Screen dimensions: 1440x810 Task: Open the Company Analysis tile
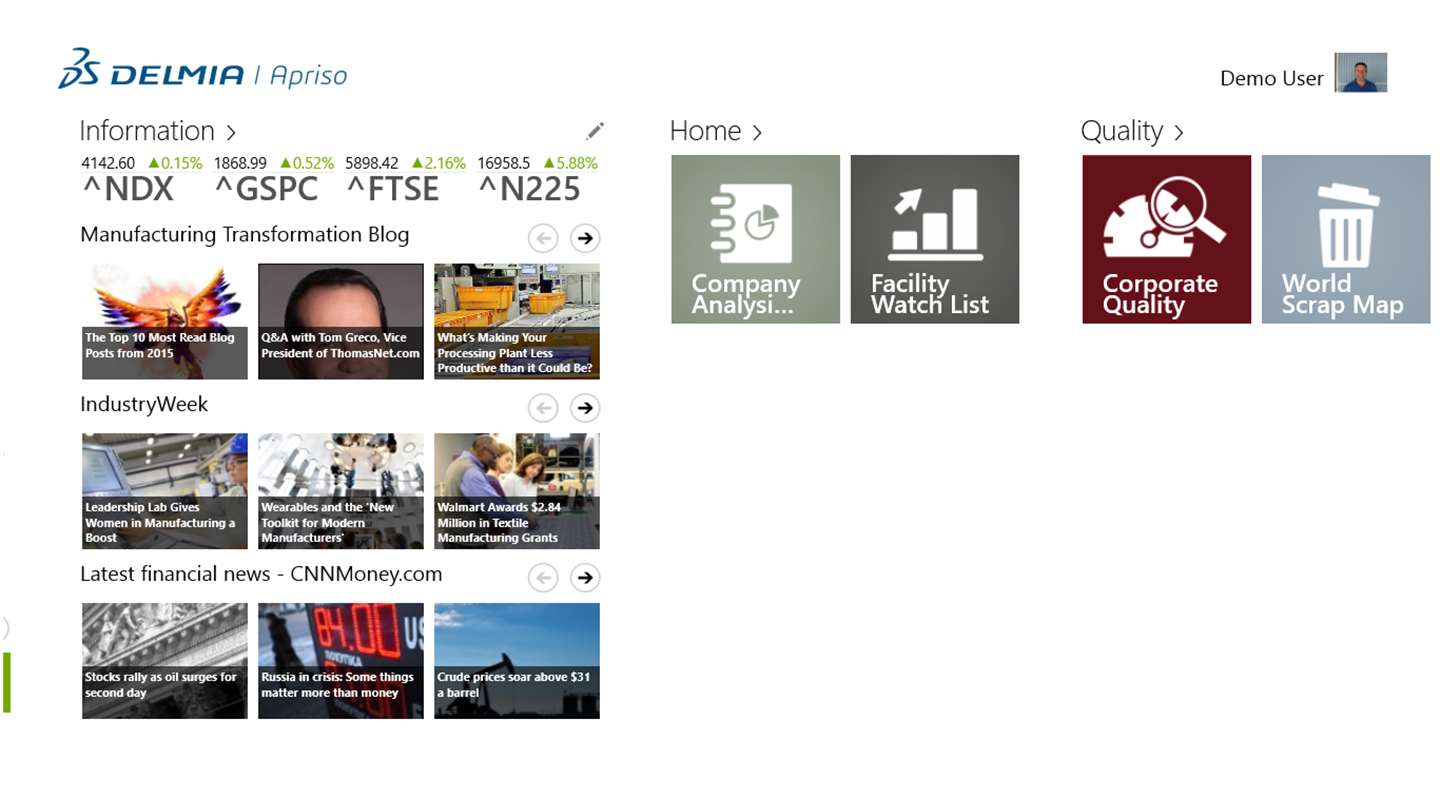755,239
